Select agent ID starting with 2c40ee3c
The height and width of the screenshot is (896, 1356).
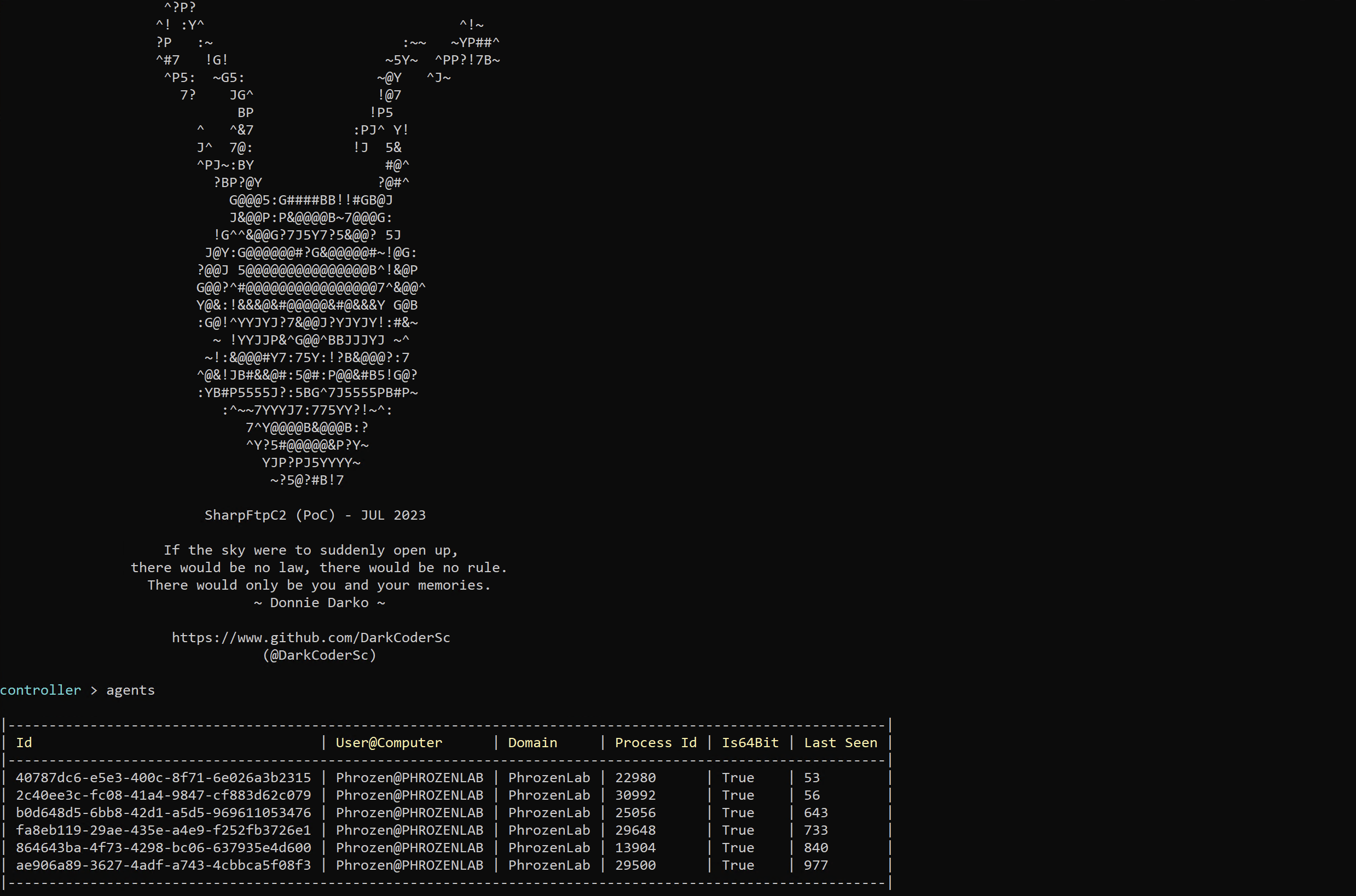(x=164, y=795)
